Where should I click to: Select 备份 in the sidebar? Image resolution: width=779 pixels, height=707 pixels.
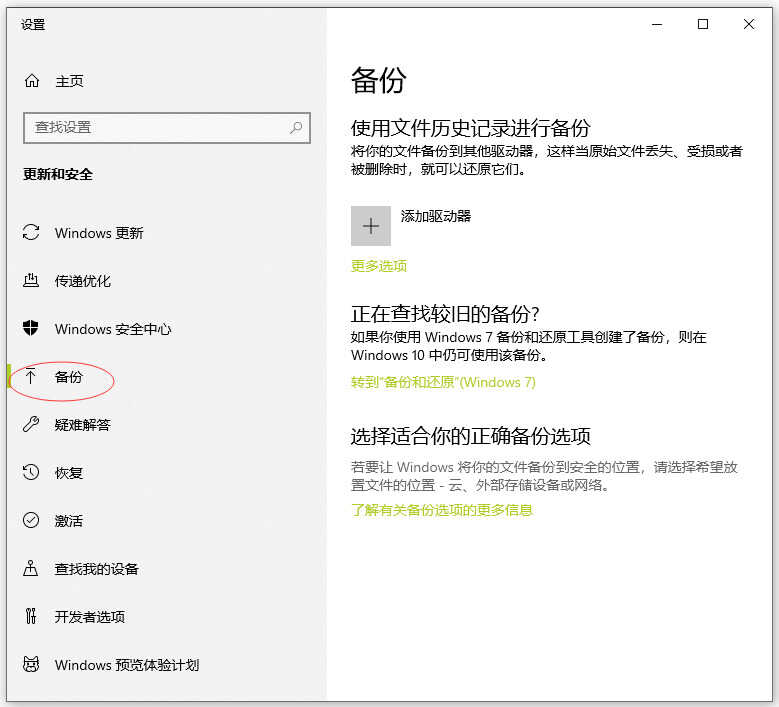click(x=69, y=377)
